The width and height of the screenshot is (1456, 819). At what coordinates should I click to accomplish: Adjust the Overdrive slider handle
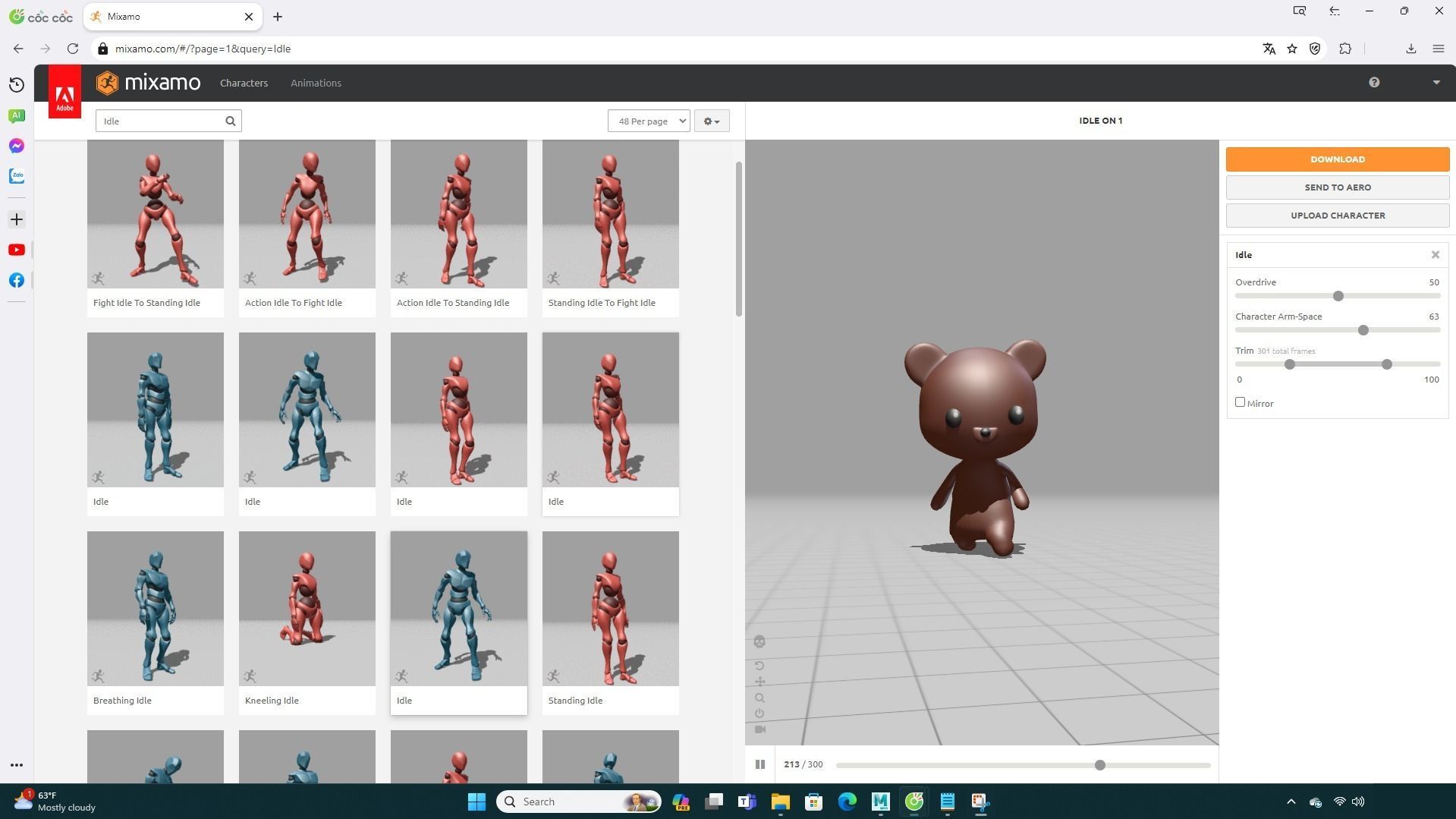point(1338,296)
